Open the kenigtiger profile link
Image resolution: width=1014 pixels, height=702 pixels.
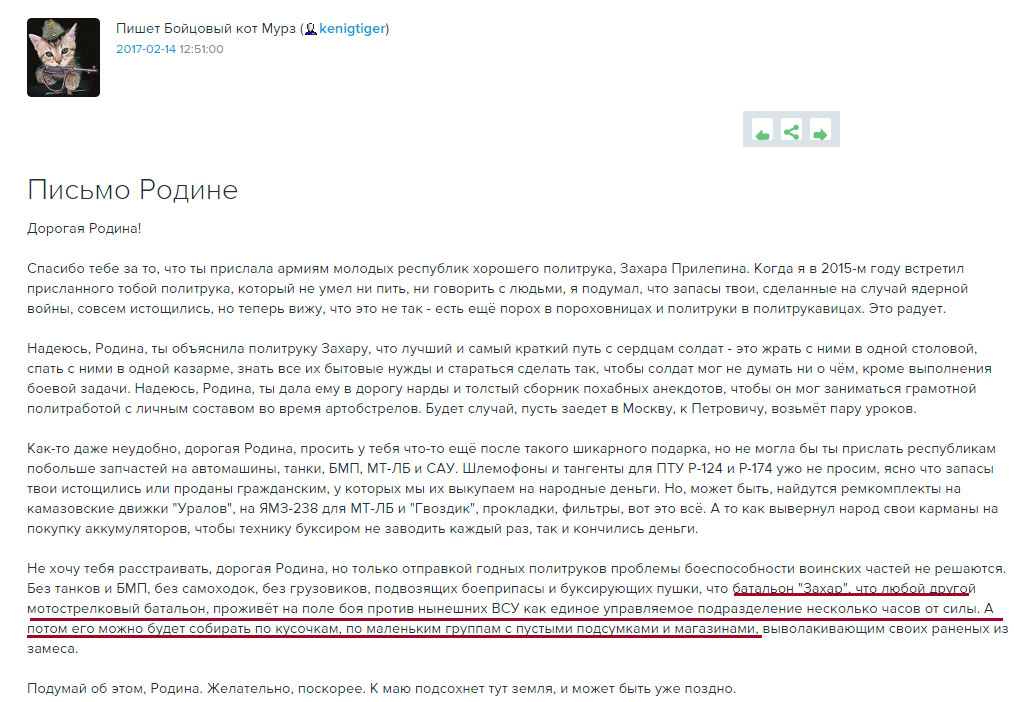click(352, 29)
